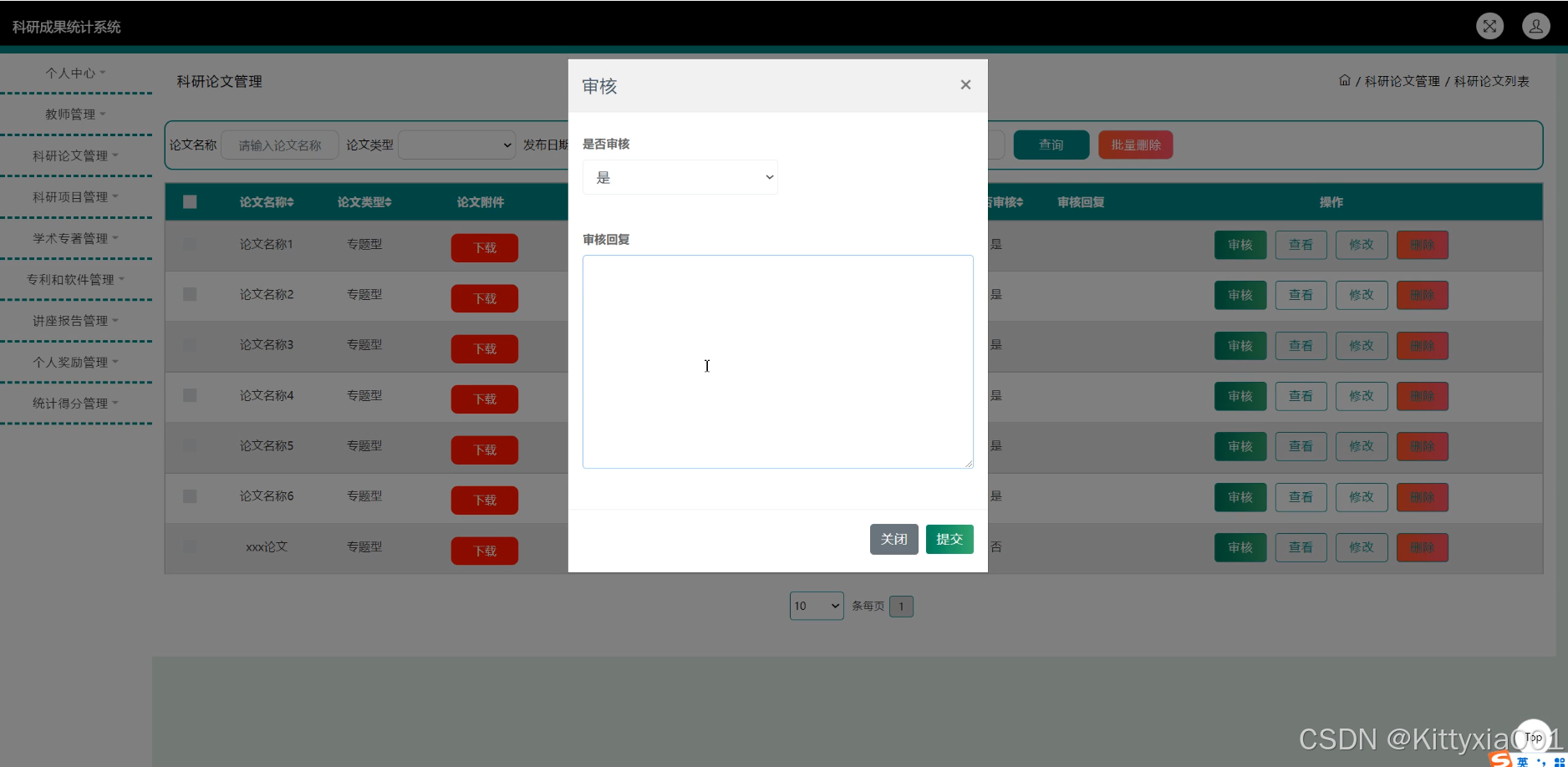Check the checkbox for 论文名称3 row

[190, 344]
